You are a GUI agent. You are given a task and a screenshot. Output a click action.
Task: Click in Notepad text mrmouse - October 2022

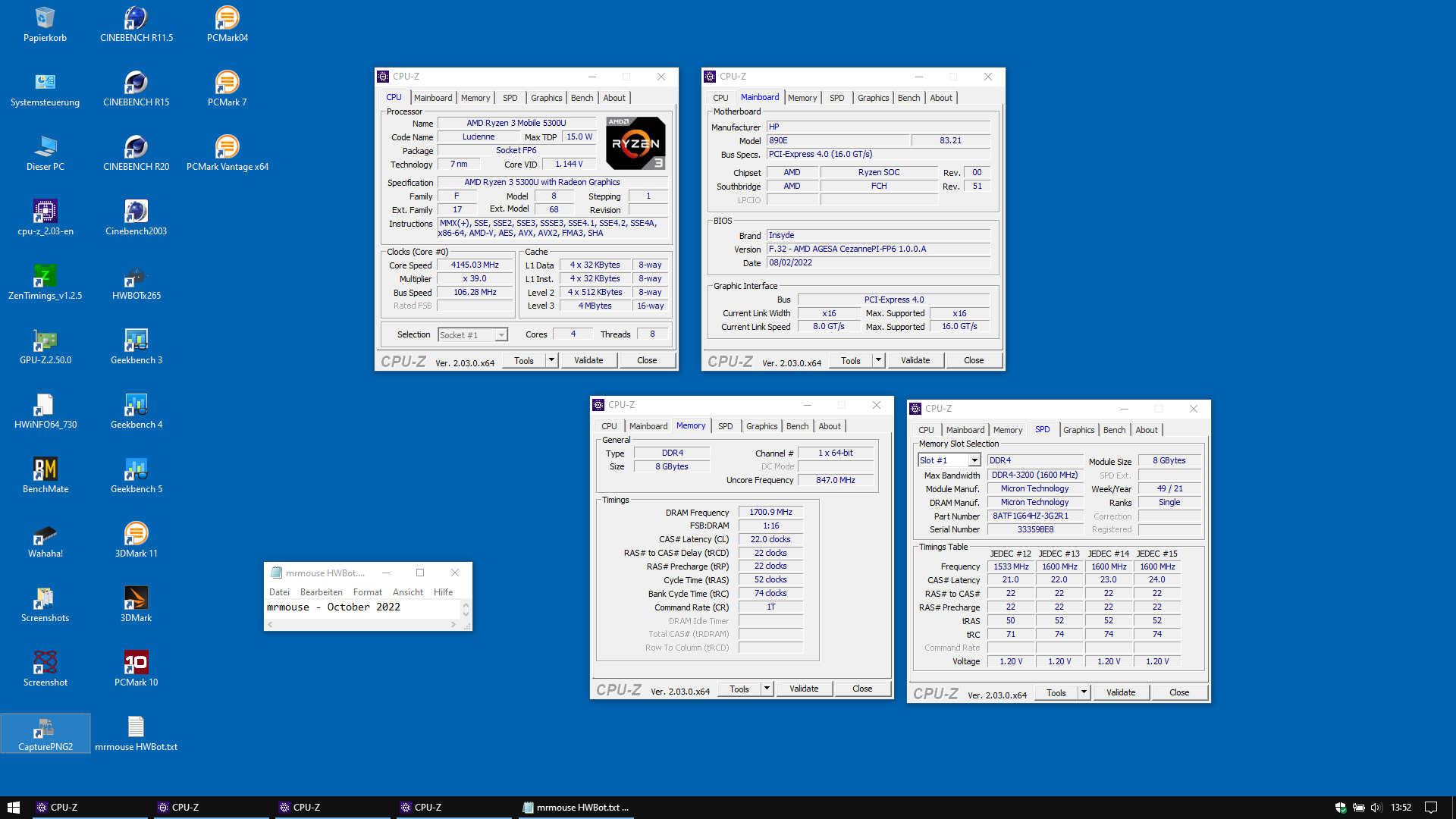pyautogui.click(x=334, y=607)
